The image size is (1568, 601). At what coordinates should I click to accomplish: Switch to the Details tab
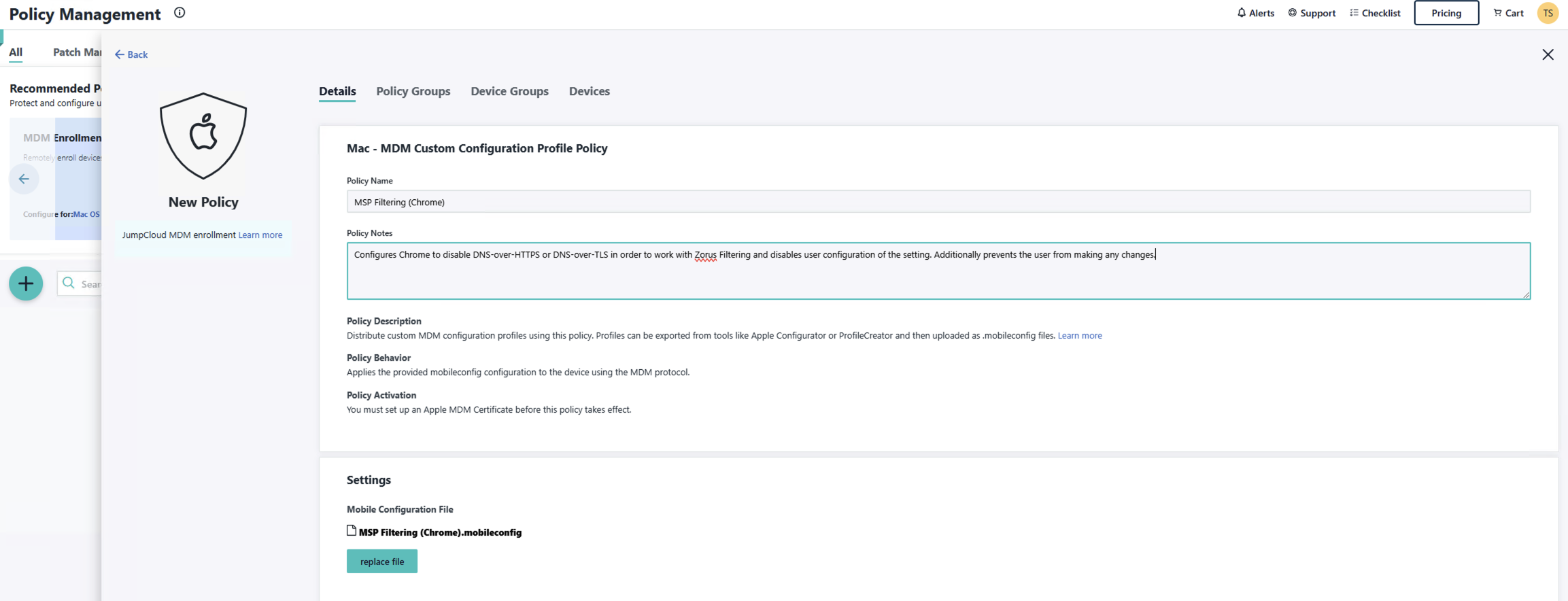[337, 91]
